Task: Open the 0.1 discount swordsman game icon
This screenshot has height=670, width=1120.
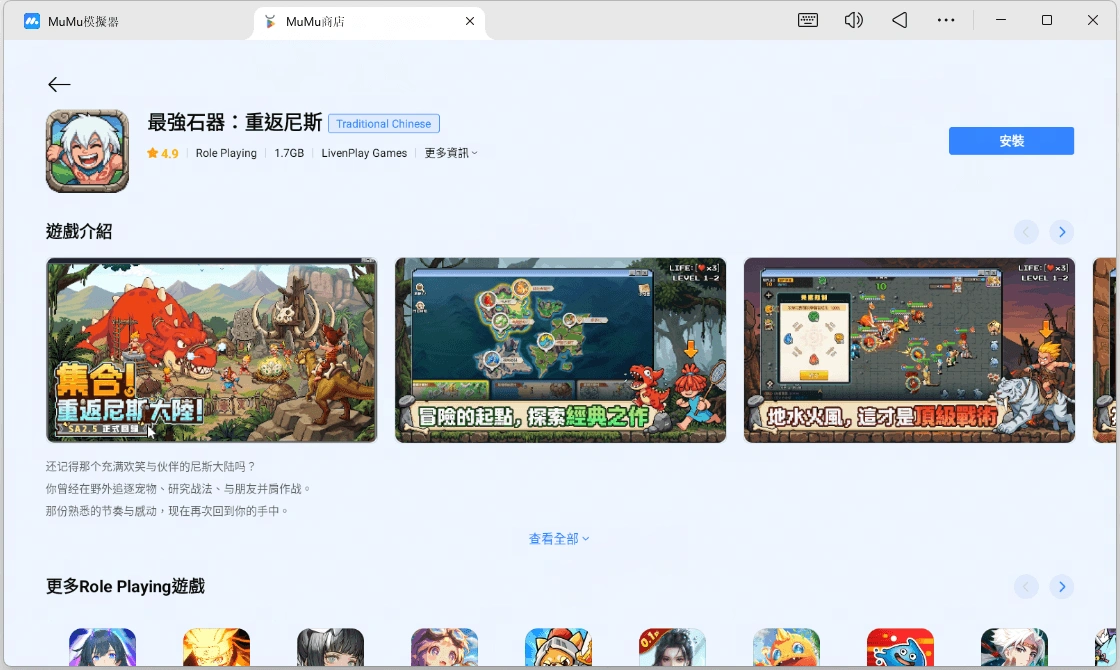Action: (x=672, y=647)
